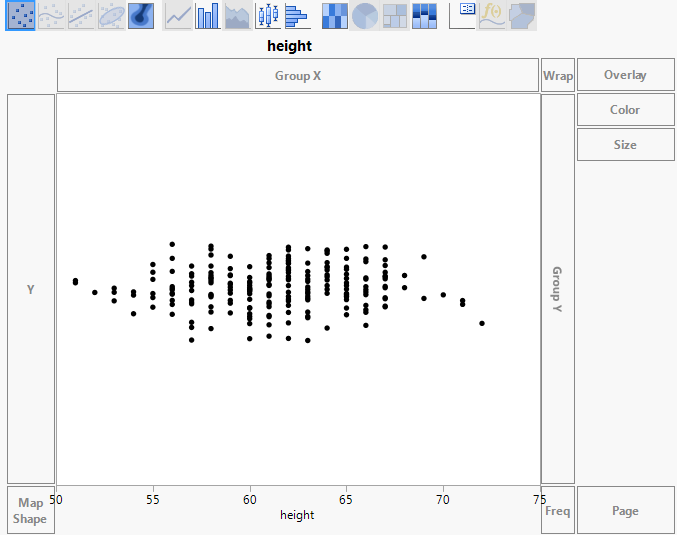
Task: Click the Group X drop zone
Action: tap(298, 75)
